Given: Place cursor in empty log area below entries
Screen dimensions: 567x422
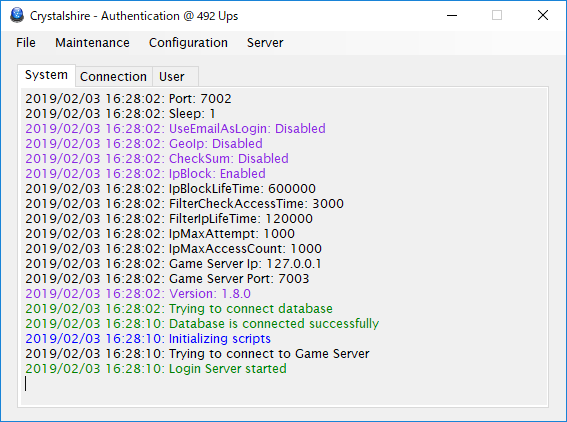Looking at the screenshot, I should pyautogui.click(x=284, y=391).
